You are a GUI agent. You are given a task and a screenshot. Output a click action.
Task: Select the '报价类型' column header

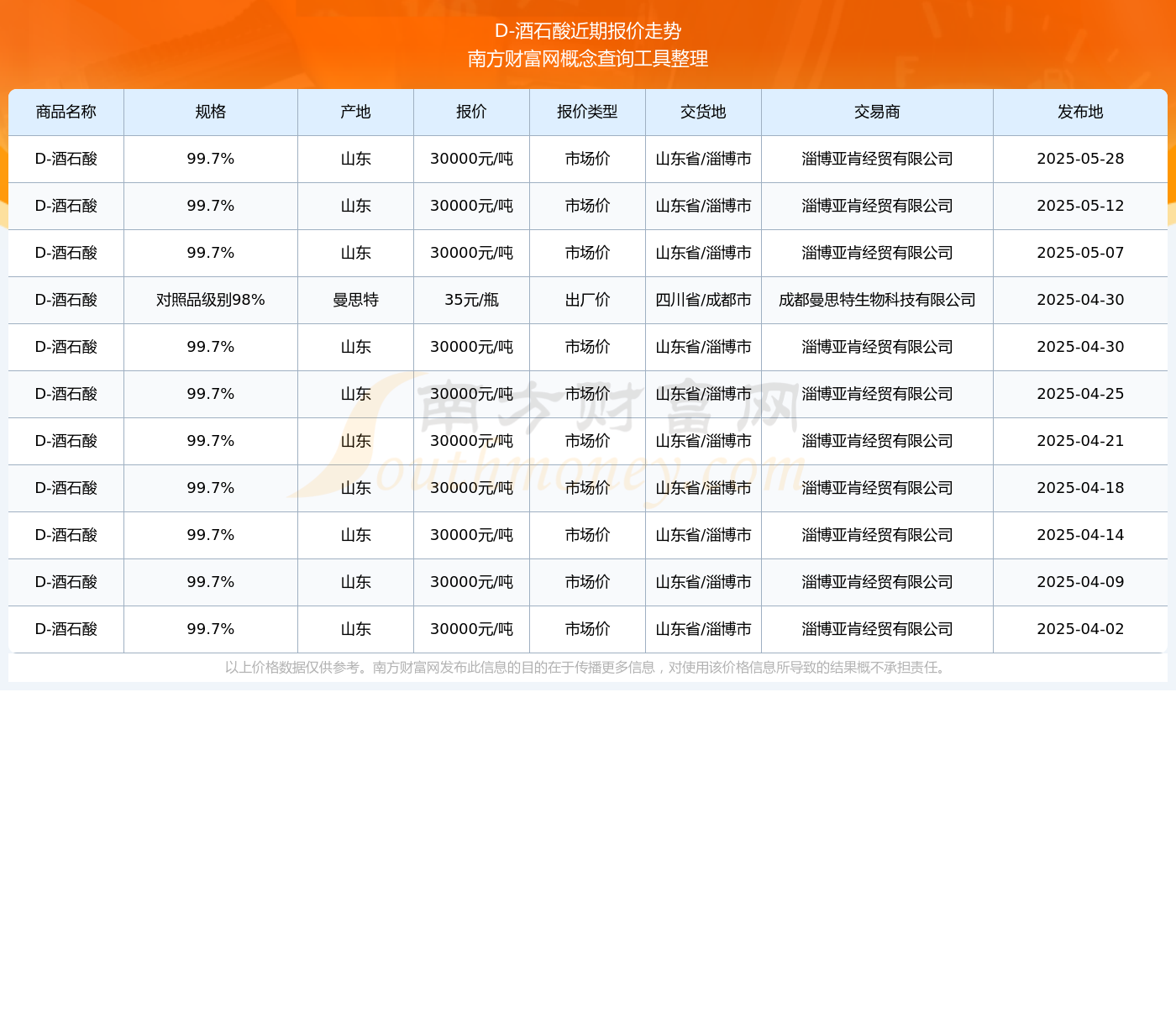(x=588, y=112)
